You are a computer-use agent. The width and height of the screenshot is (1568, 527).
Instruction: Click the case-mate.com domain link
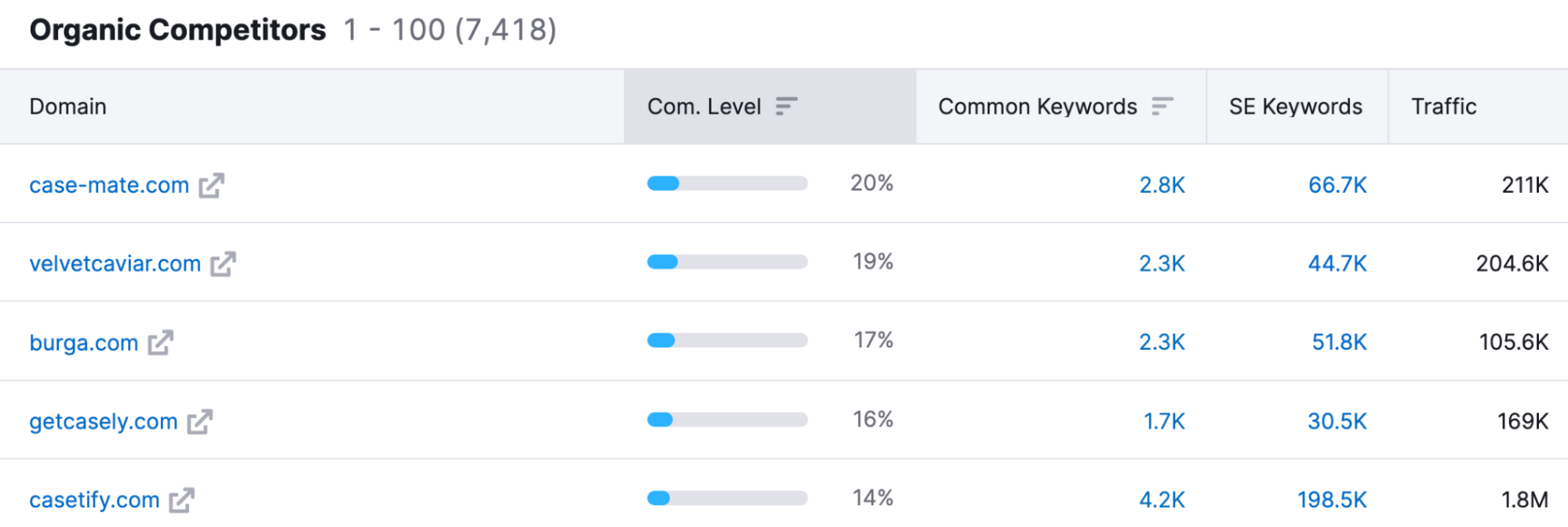[109, 186]
